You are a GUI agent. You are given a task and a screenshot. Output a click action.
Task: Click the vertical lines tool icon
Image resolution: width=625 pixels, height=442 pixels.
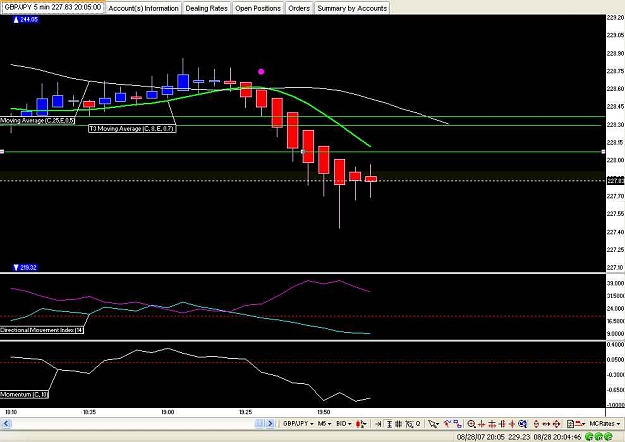coord(502,424)
